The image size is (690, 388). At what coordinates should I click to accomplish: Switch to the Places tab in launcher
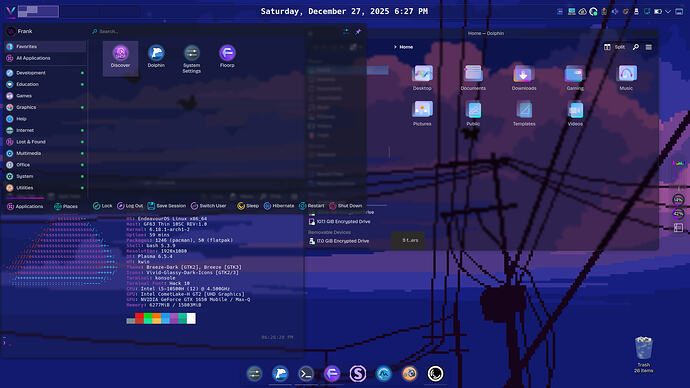(66, 206)
